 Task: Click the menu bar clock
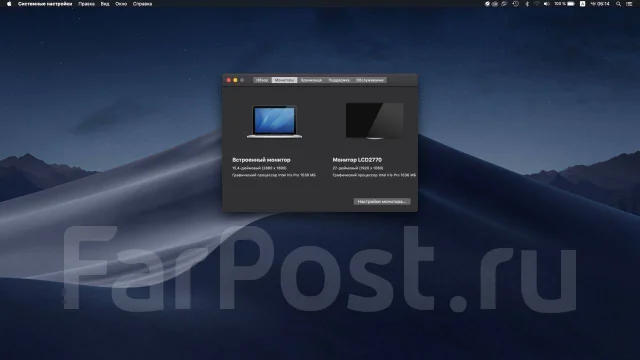click(x=600, y=4)
